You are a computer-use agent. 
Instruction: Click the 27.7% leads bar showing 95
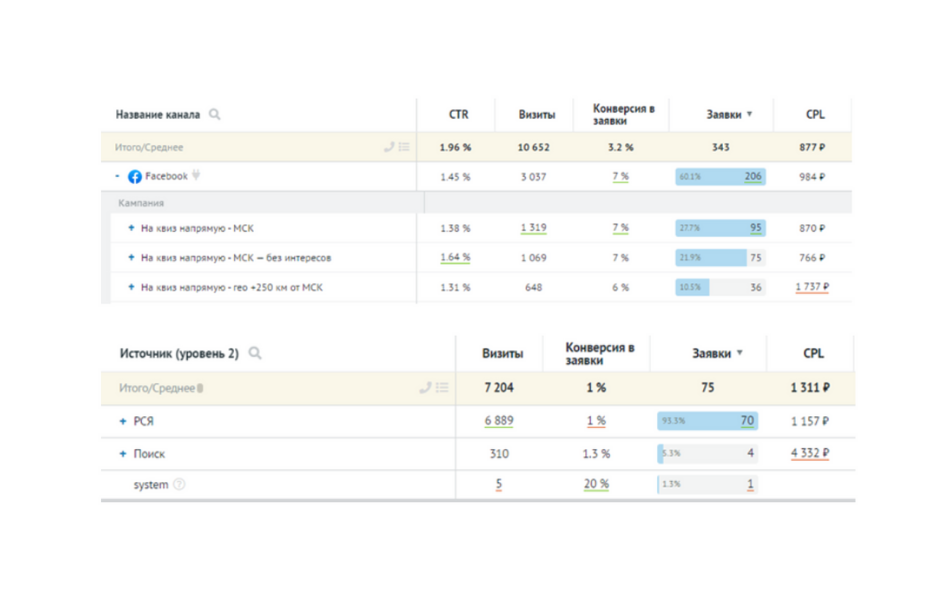click(x=720, y=228)
